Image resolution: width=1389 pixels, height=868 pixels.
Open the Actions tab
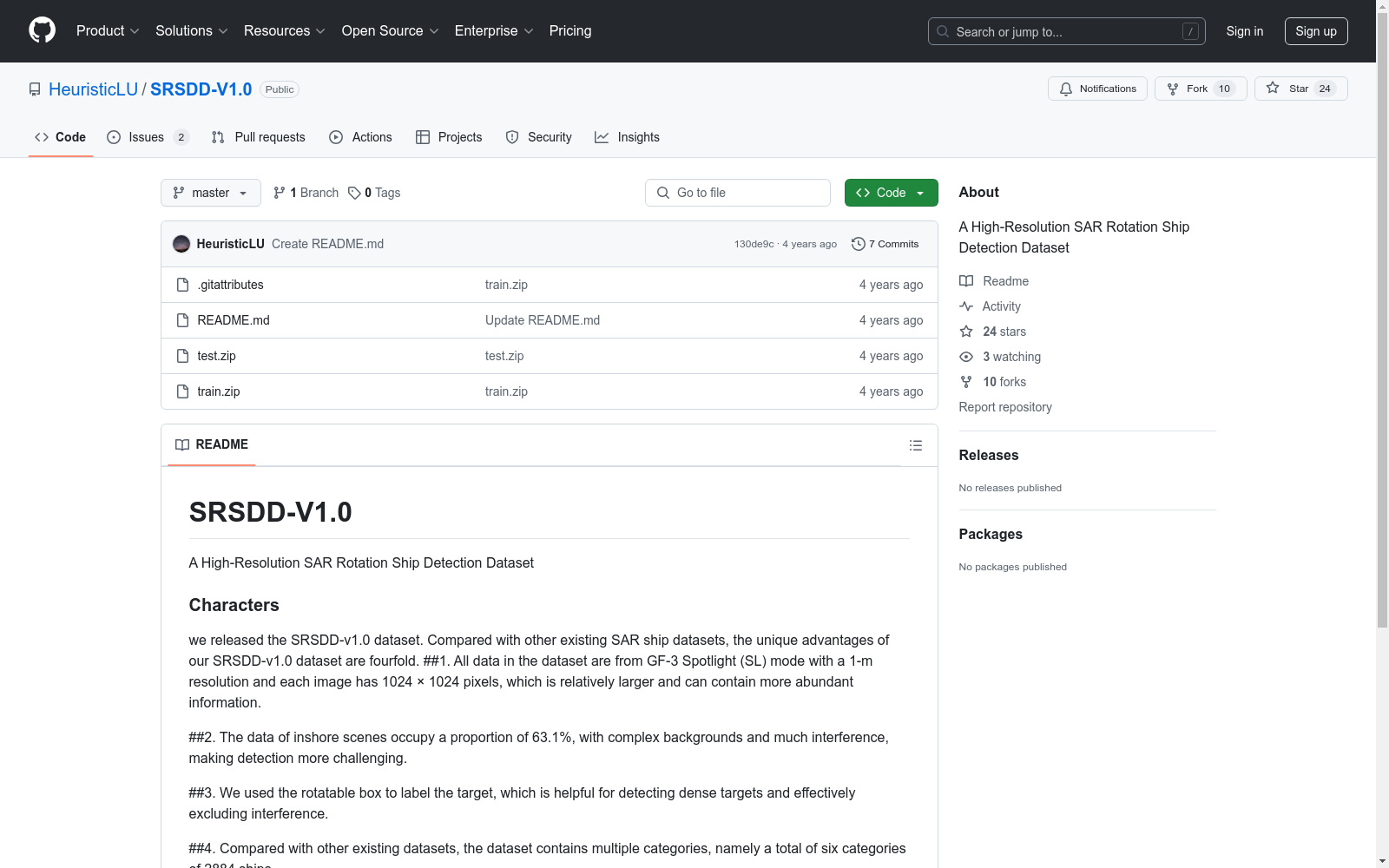point(361,137)
